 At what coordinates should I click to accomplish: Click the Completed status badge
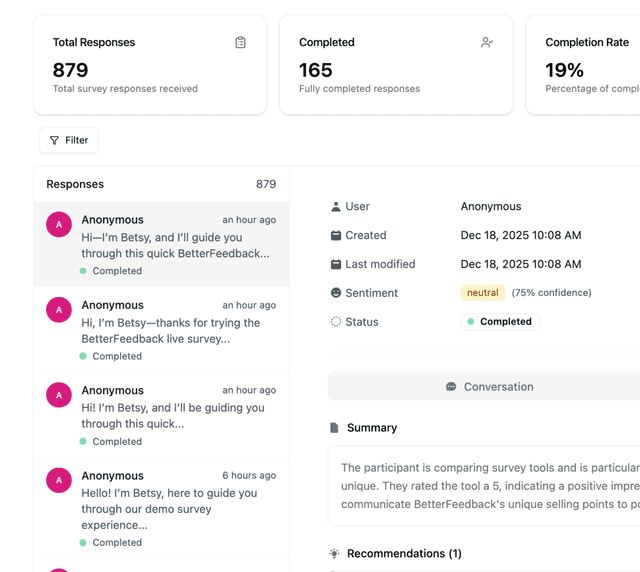pos(500,322)
